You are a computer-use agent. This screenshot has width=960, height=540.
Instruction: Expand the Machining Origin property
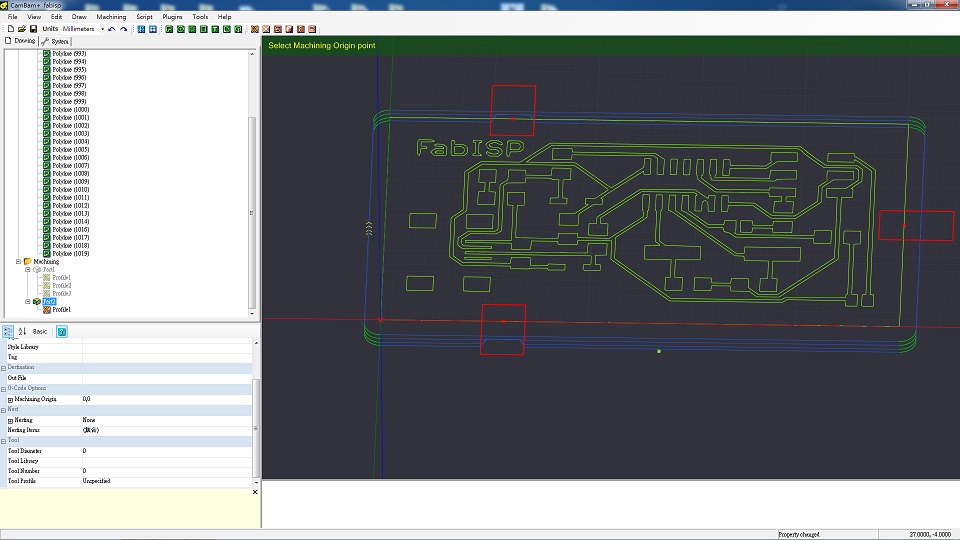click(x=10, y=399)
